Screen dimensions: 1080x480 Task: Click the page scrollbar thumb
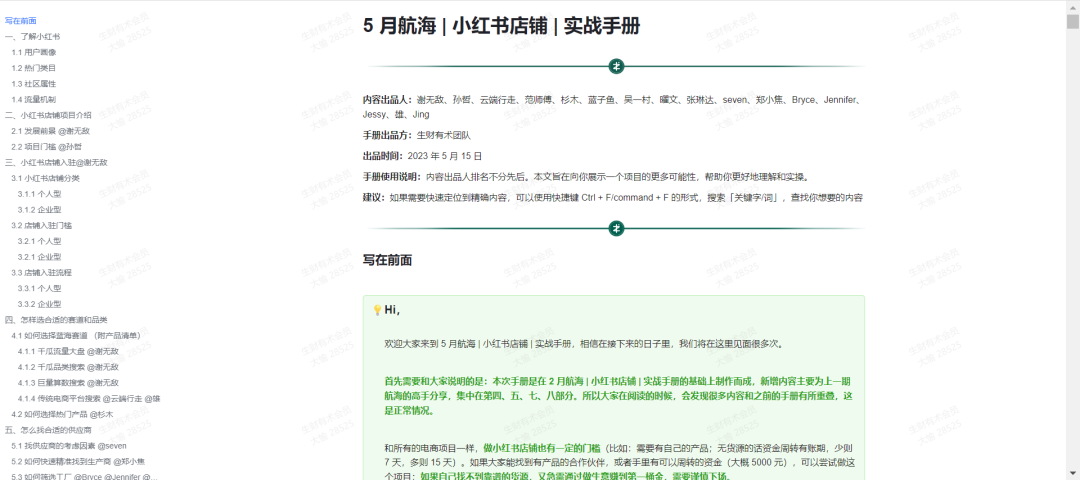click(x=1072, y=23)
